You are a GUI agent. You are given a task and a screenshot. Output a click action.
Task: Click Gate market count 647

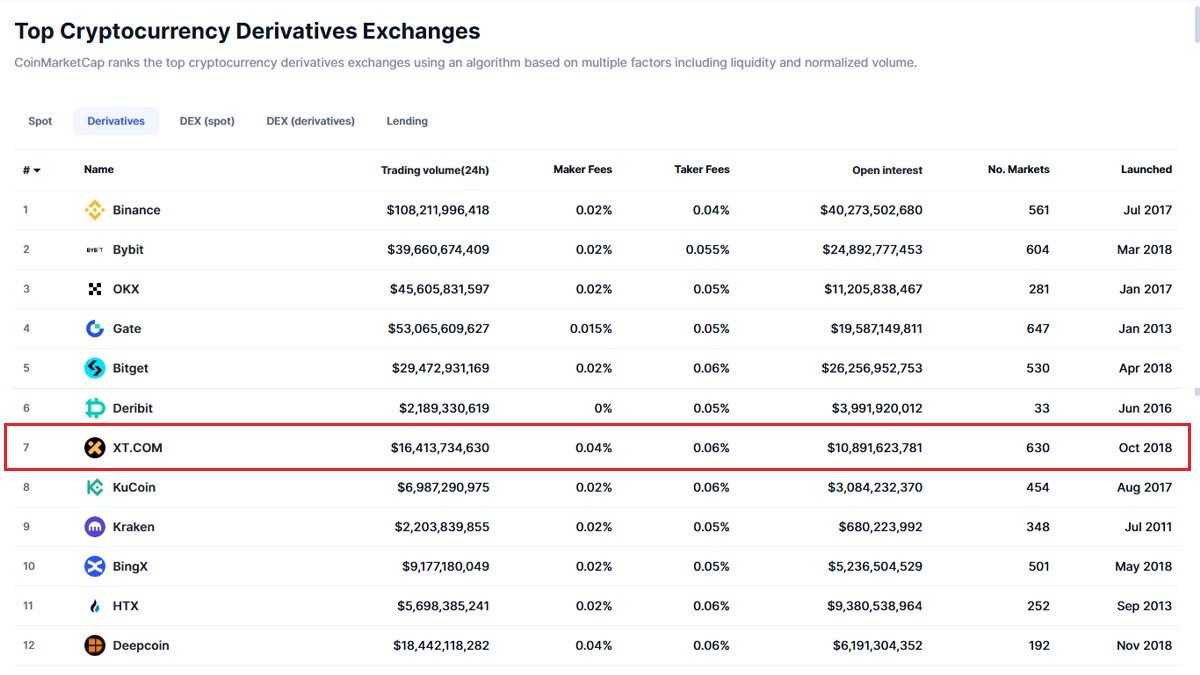pos(1038,329)
